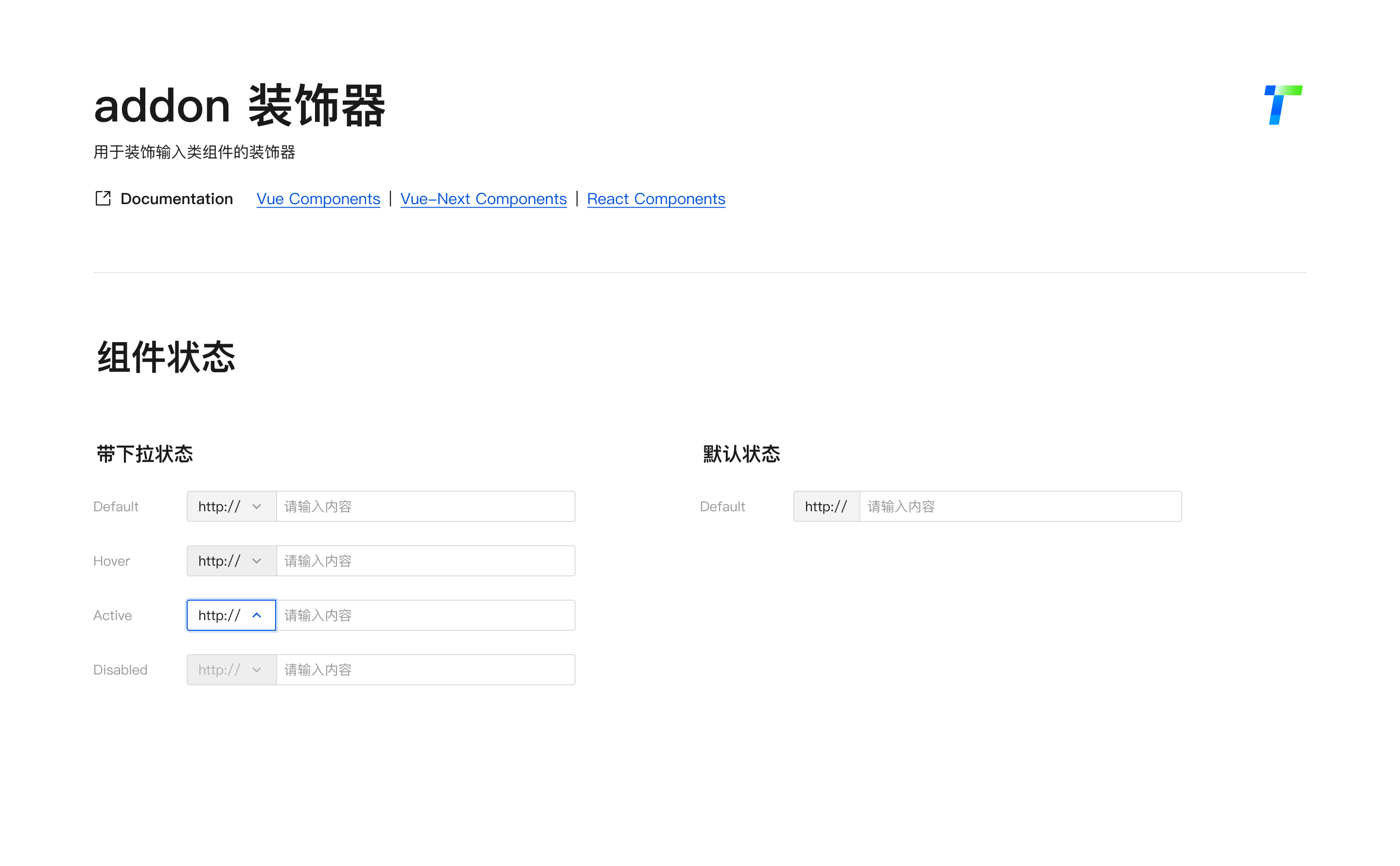Open the Vue Components link

click(x=318, y=199)
